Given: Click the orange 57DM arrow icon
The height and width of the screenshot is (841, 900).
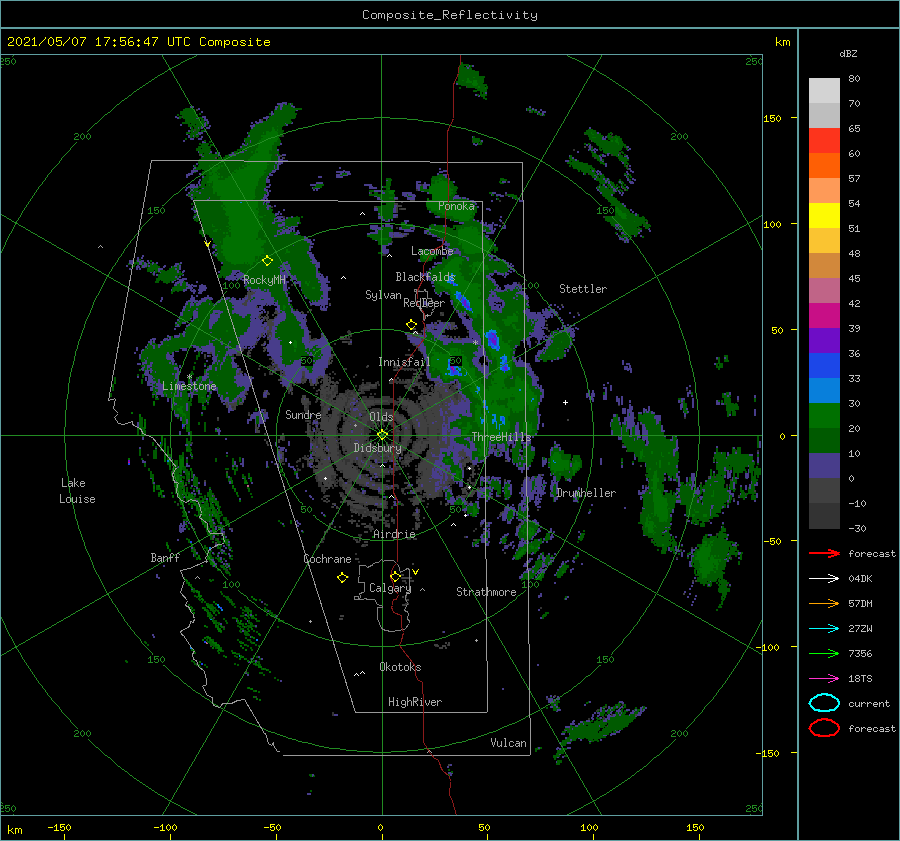Looking at the screenshot, I should coord(824,603).
